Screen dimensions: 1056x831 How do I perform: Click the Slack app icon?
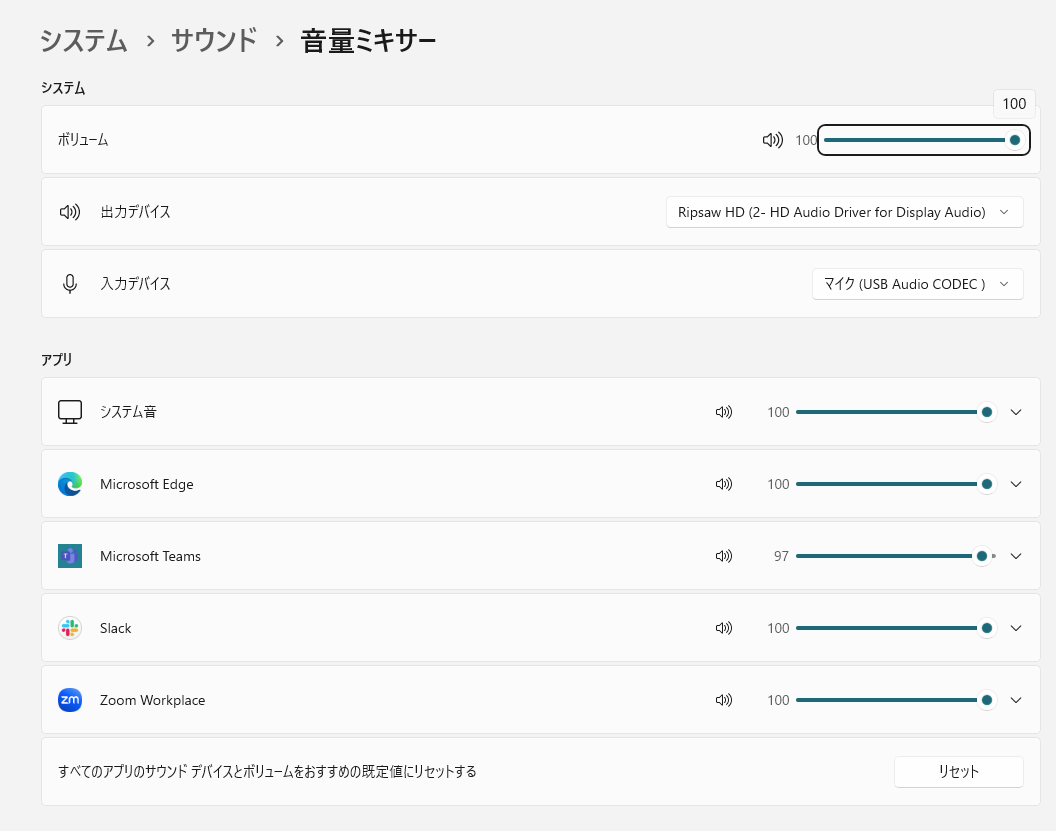pos(70,628)
